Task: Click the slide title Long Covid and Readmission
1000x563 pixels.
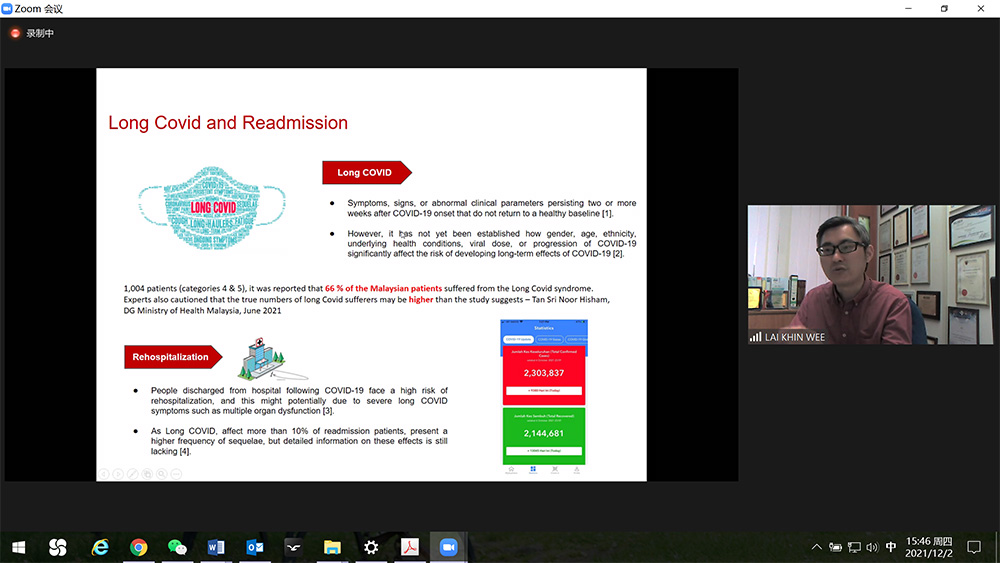Action: [x=228, y=122]
